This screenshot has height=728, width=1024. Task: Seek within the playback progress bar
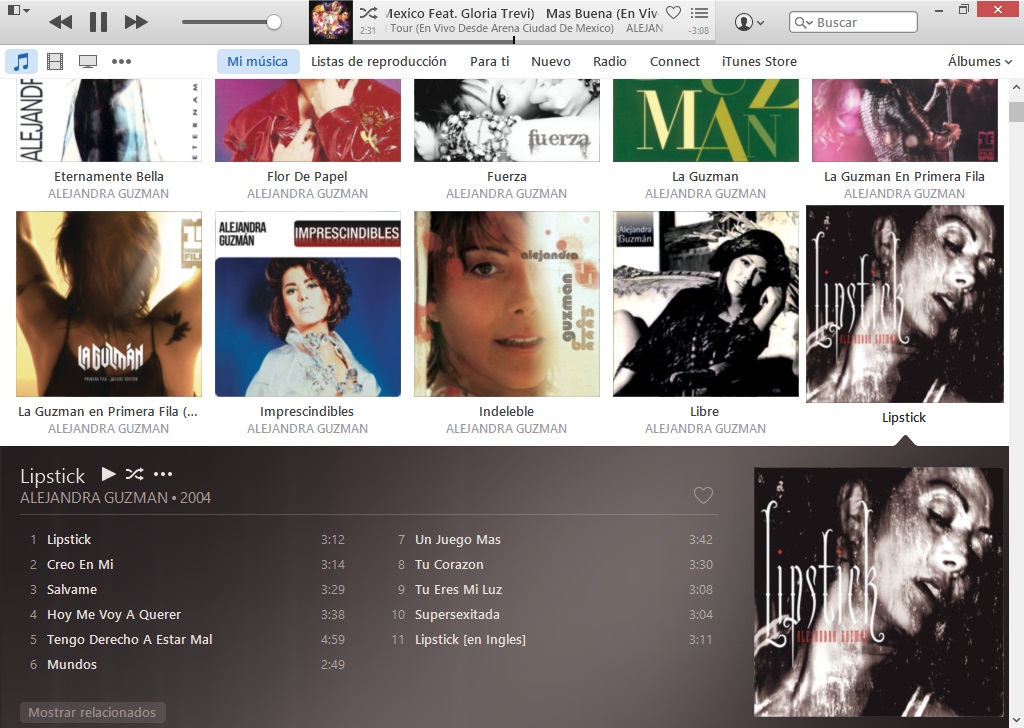pos(533,40)
